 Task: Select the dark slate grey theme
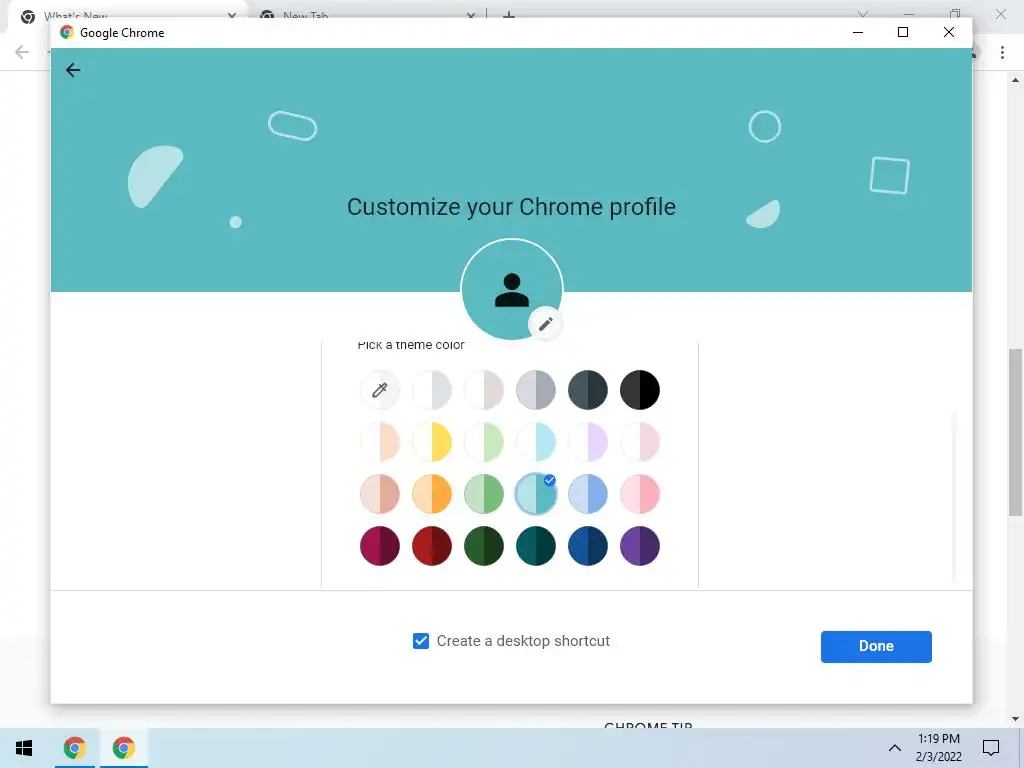point(588,390)
